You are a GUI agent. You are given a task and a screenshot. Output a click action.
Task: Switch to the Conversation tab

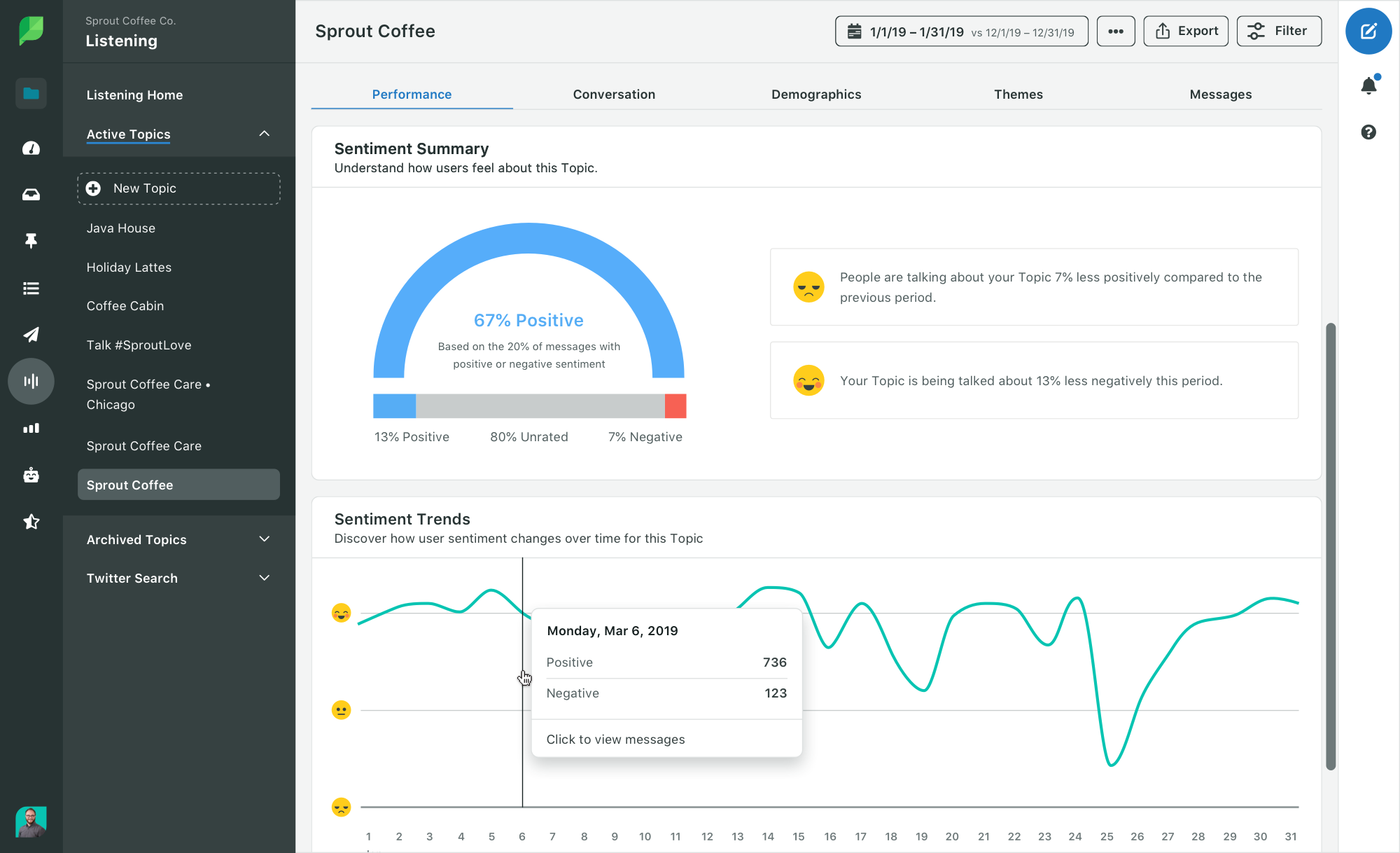pos(614,95)
